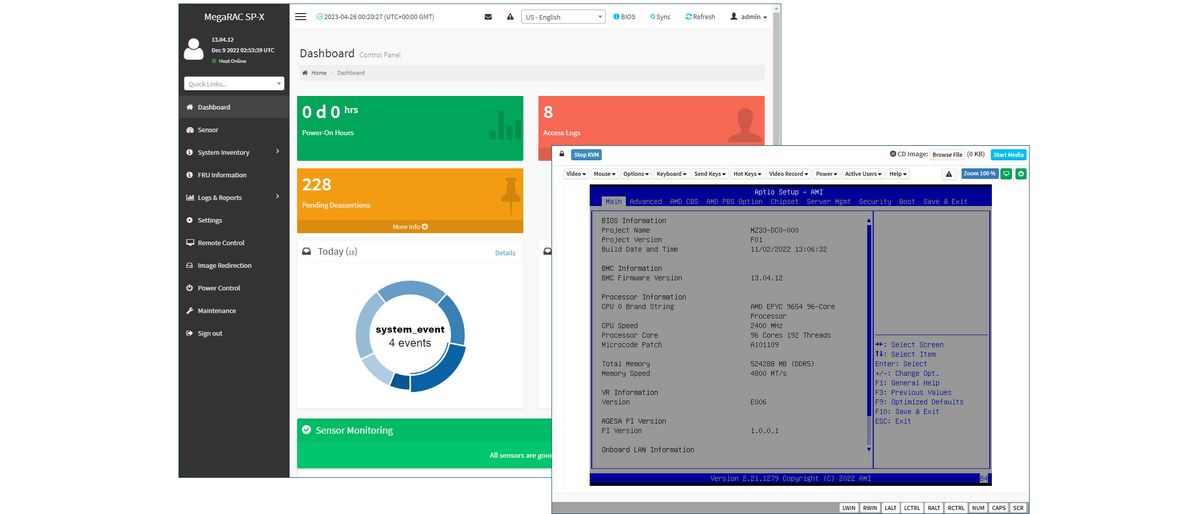Click the Settings gear icon in sidebar
The image size is (1200, 514).
[x=190, y=220]
